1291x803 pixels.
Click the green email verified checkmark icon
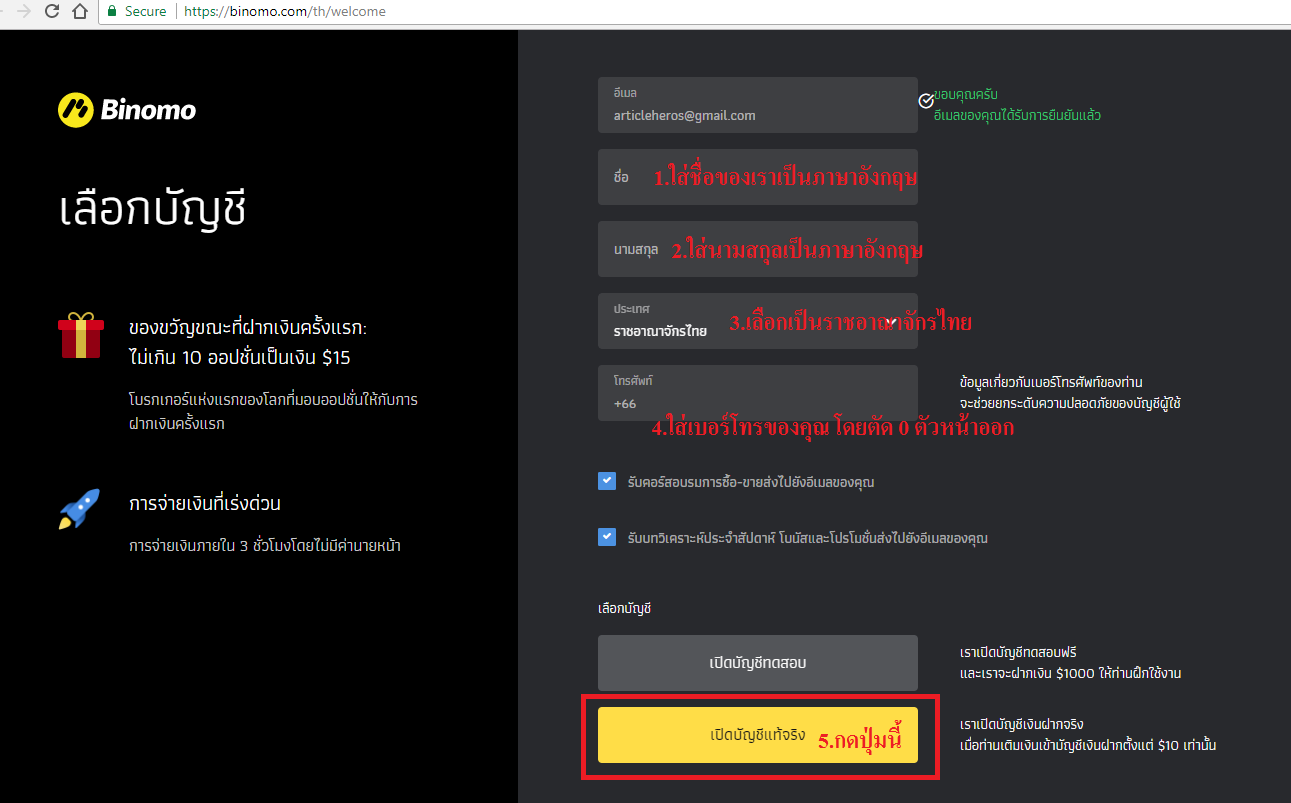pos(926,100)
